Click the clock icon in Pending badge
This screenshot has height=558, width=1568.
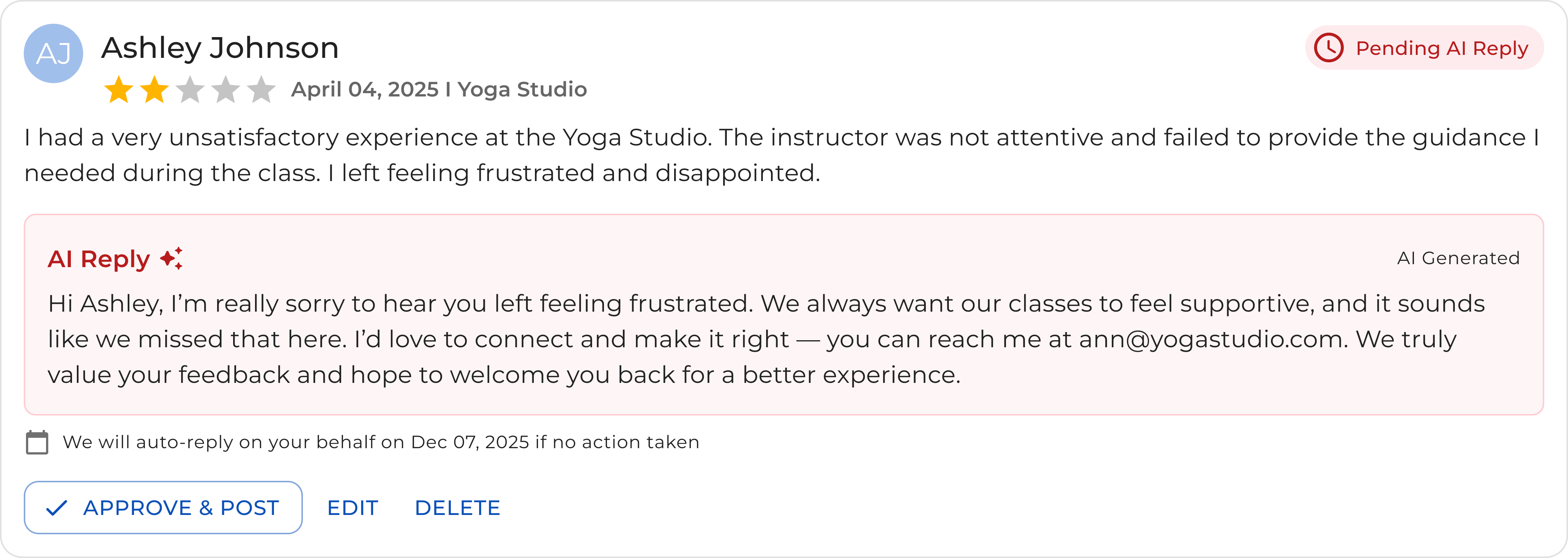[1328, 47]
